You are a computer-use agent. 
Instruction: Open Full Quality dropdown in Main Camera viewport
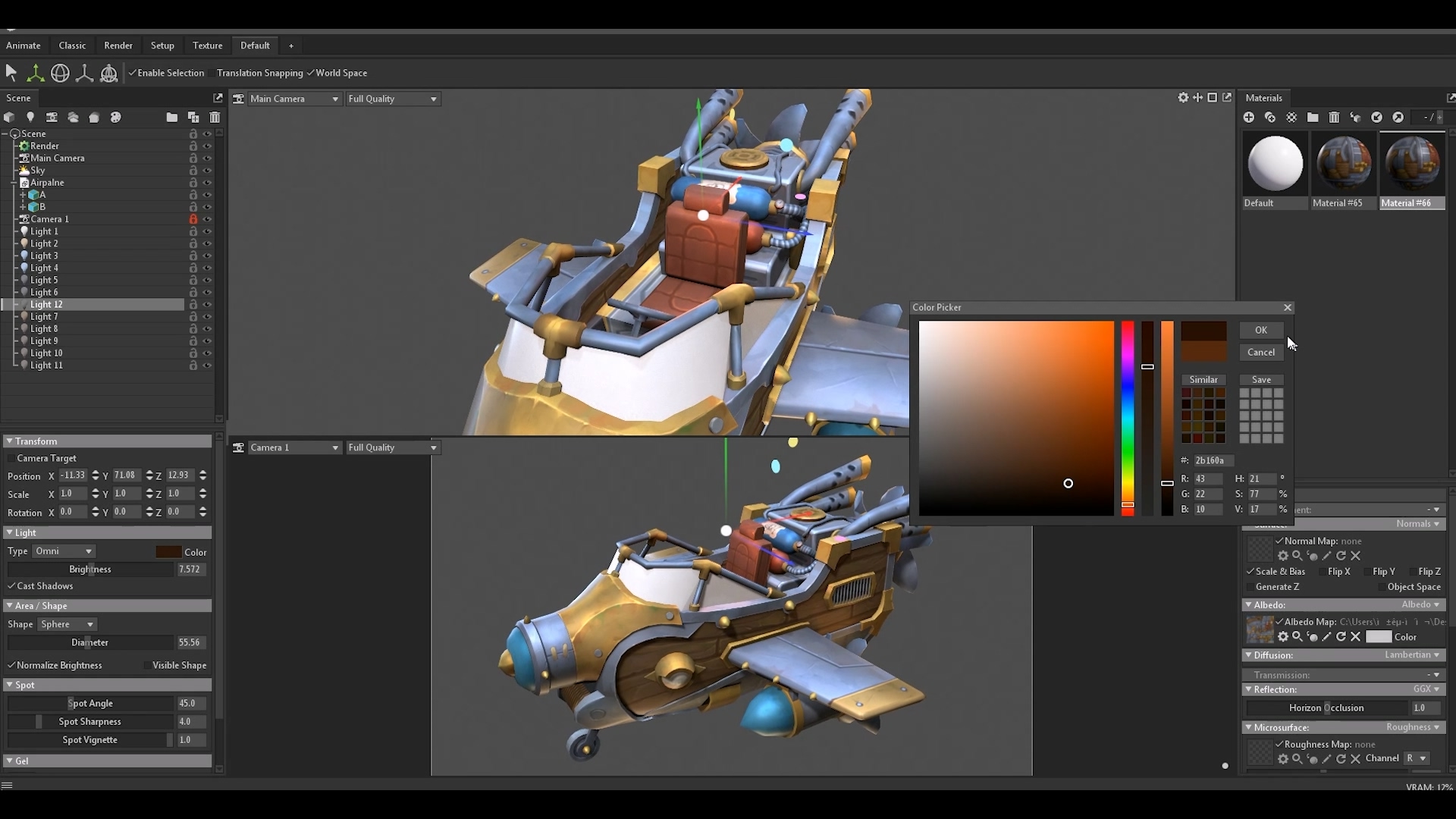pyautogui.click(x=393, y=99)
